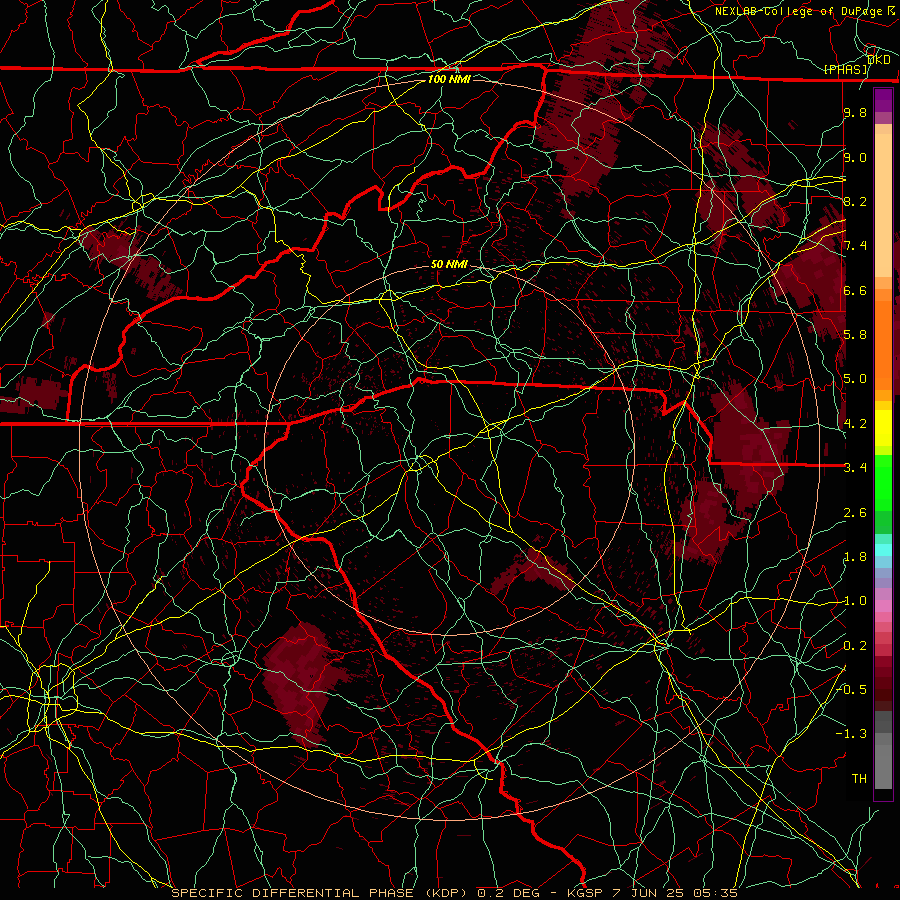Click the purple top segment of color bar
Viewport: 900px width, 900px height.
pyautogui.click(x=883, y=100)
